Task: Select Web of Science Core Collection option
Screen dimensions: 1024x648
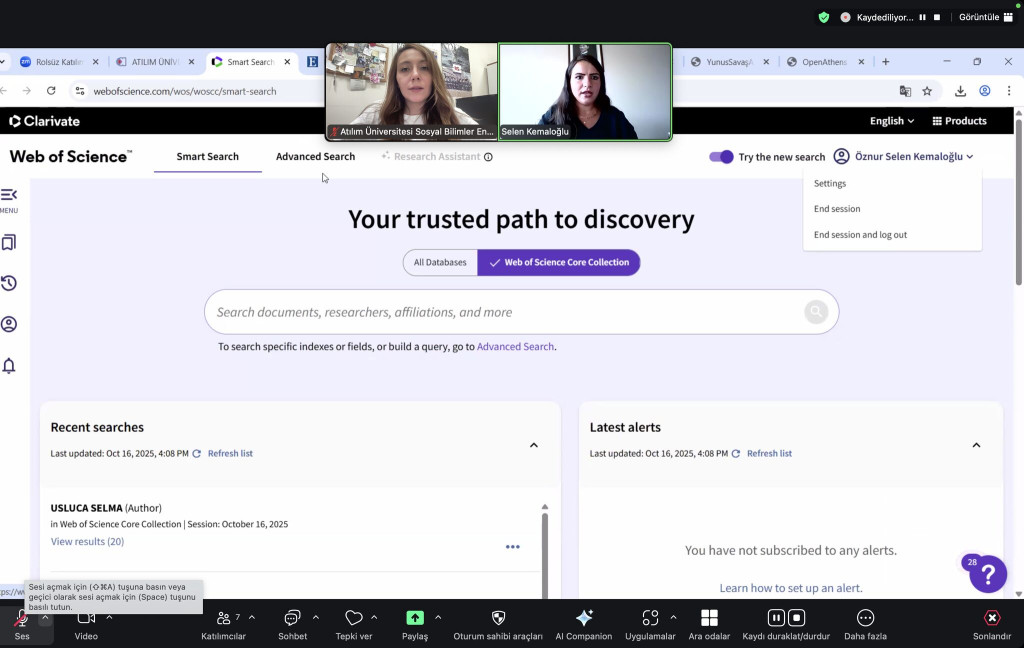Action: [x=559, y=263]
